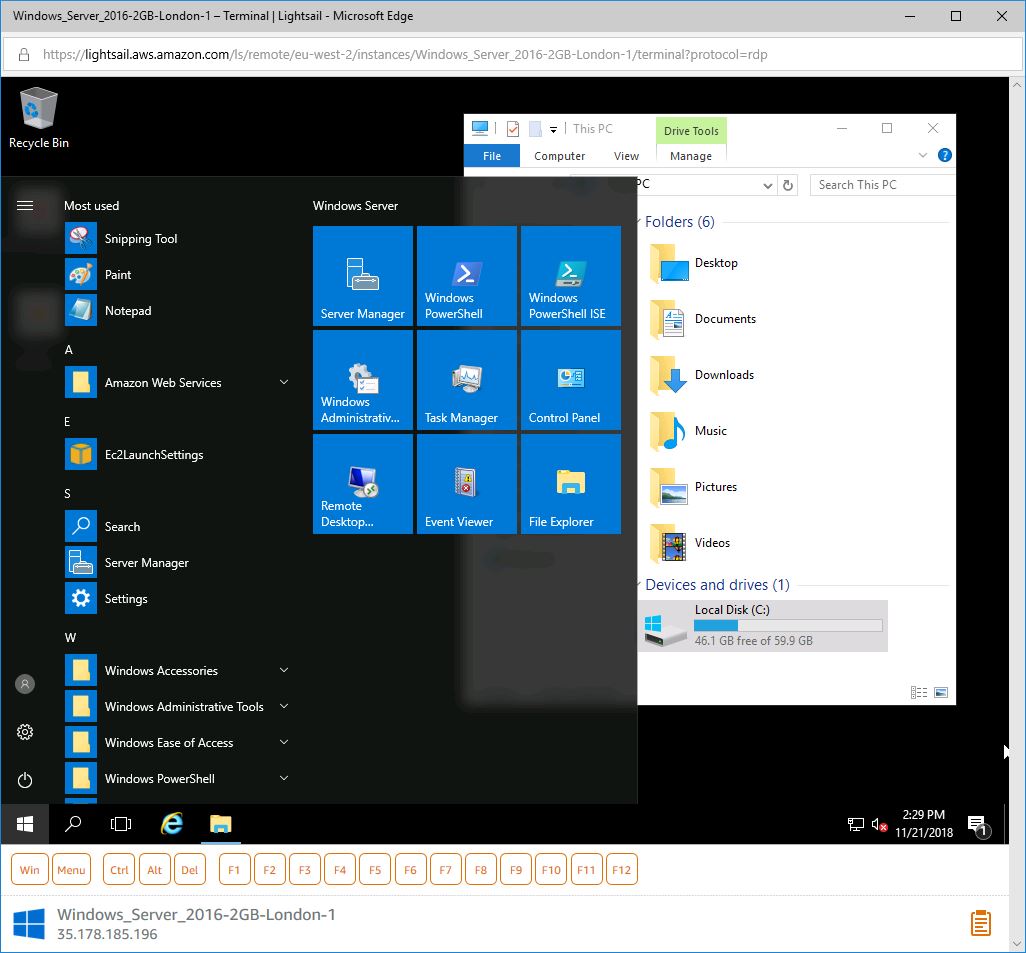
Task: Click the Win key button
Action: (29, 870)
